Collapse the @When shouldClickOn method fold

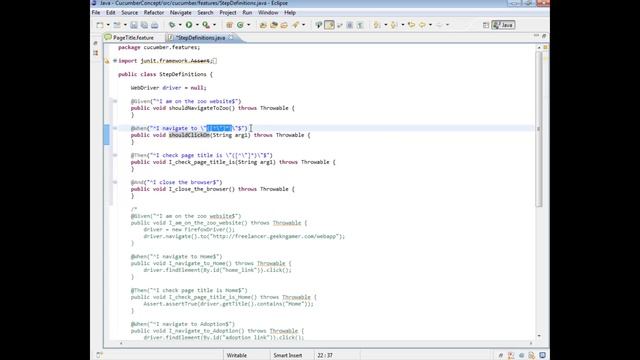(x=115, y=128)
